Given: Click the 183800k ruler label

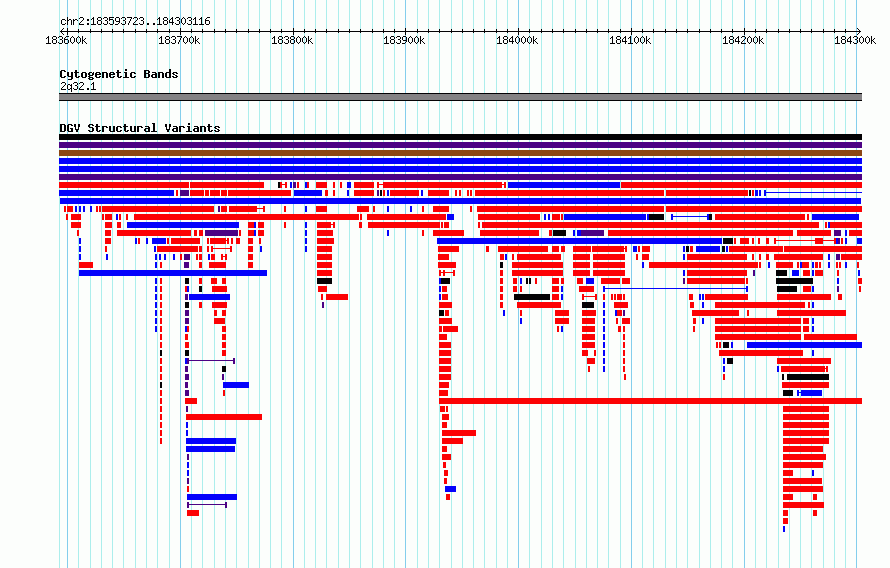Looking at the screenshot, I should pyautogui.click(x=292, y=40).
